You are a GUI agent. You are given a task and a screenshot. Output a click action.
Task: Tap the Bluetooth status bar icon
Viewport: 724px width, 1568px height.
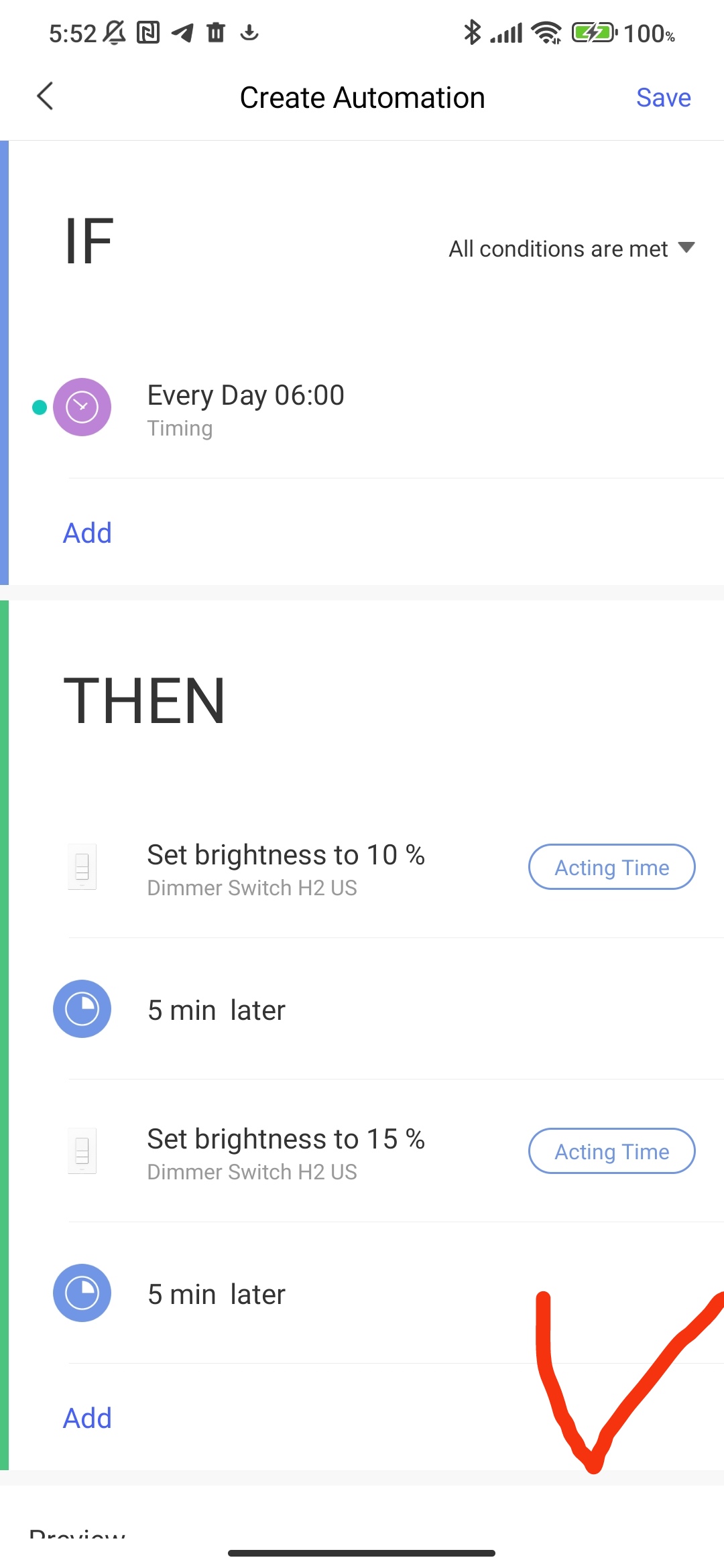pyautogui.click(x=472, y=32)
